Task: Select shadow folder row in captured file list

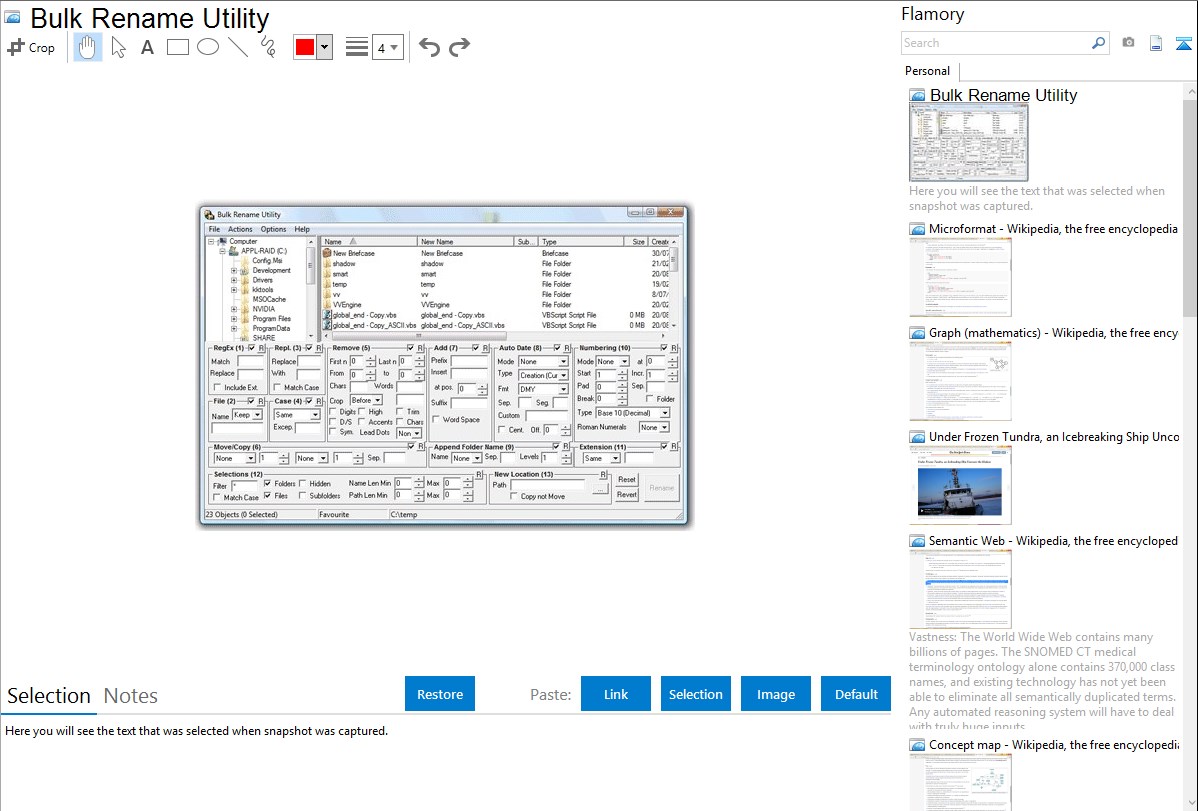Action: pos(497,264)
